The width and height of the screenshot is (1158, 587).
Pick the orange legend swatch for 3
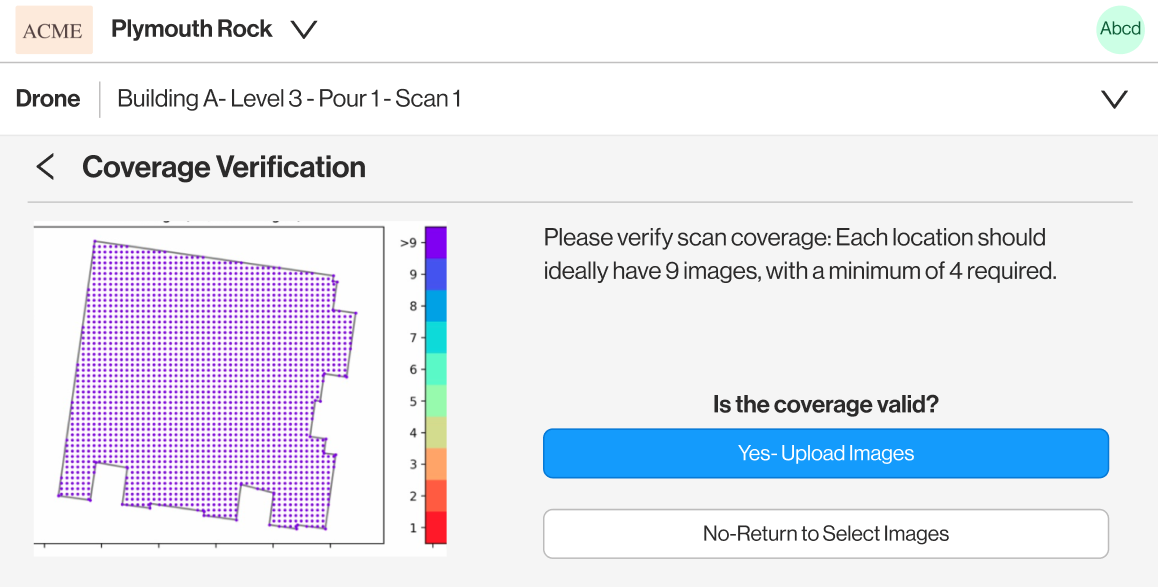[436, 464]
